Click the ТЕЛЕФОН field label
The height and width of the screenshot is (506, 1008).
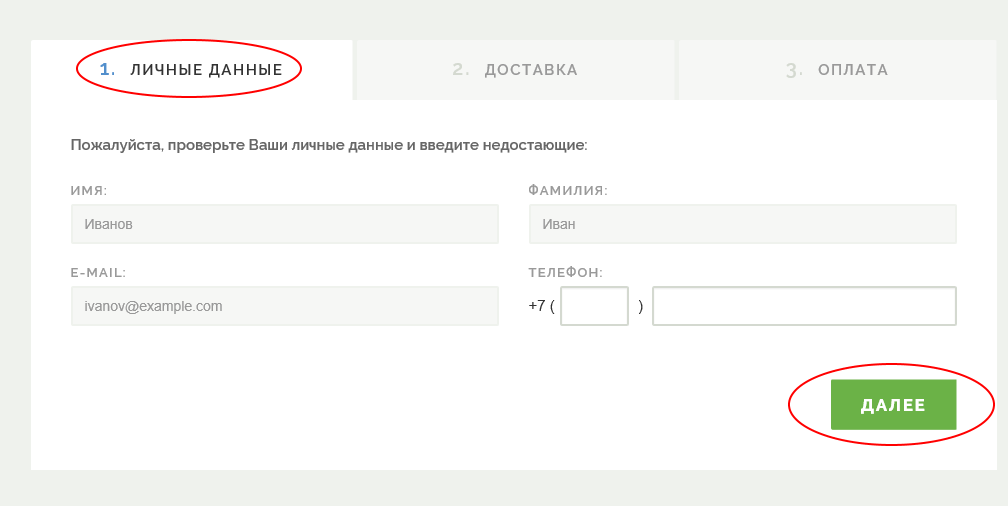(x=566, y=273)
